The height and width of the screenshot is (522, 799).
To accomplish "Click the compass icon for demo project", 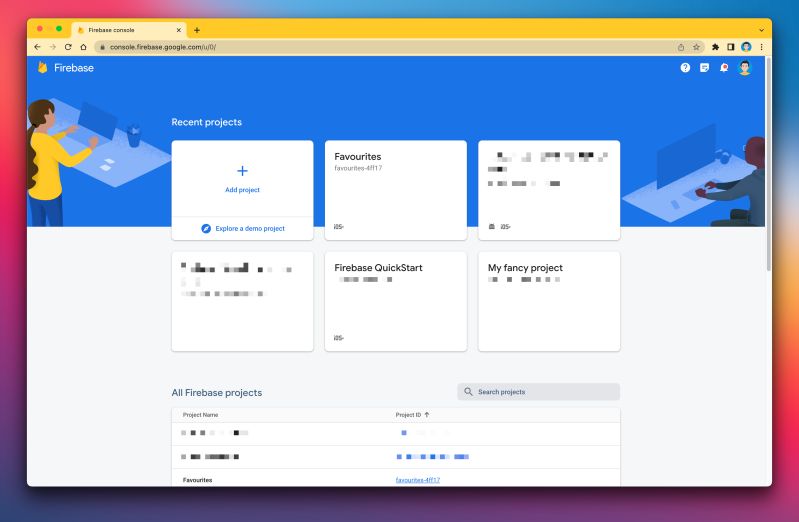I will click(206, 228).
